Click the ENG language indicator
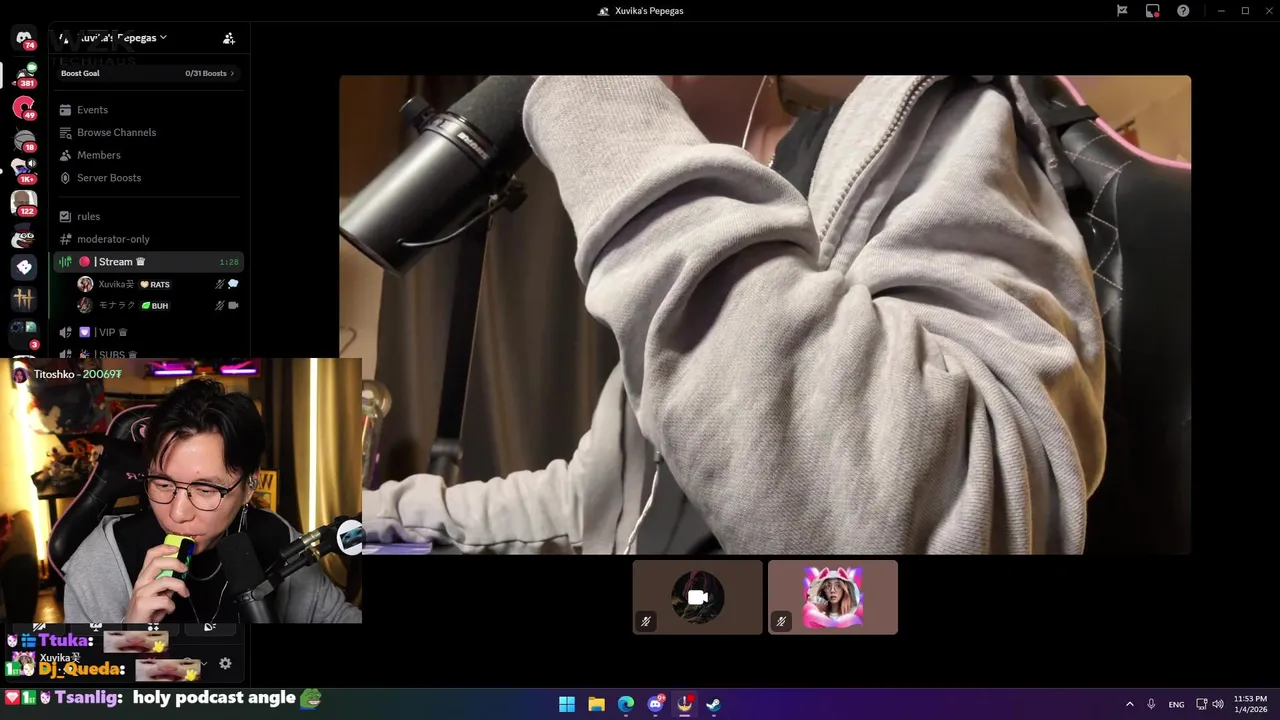This screenshot has height=720, width=1280. tap(1177, 704)
